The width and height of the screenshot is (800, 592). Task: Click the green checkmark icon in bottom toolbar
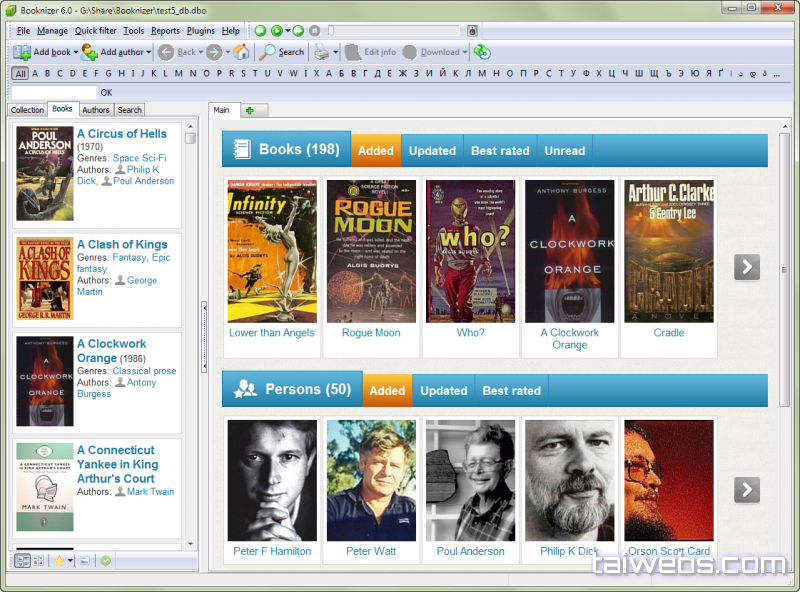click(105, 561)
